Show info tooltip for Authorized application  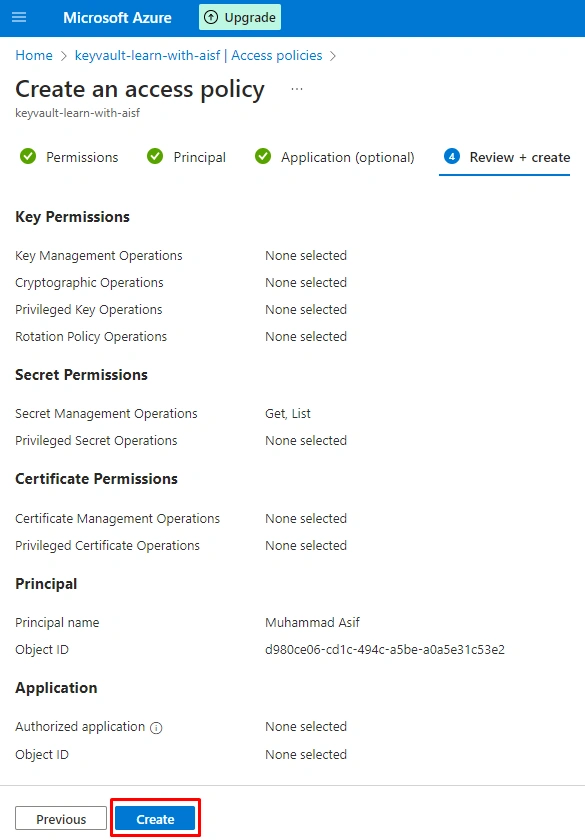156,728
